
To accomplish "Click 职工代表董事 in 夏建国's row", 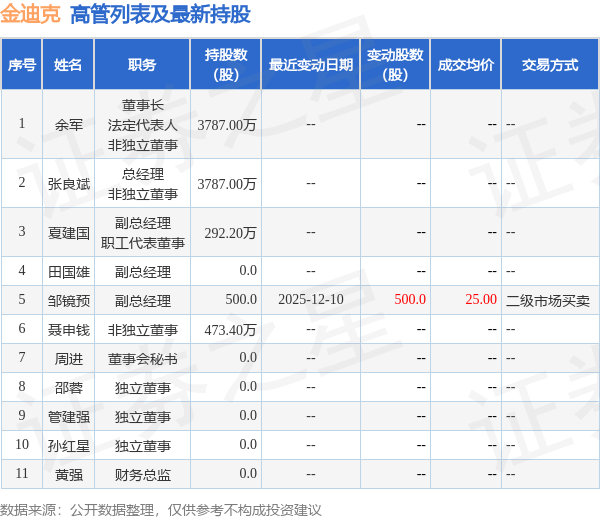I will 143,243.
